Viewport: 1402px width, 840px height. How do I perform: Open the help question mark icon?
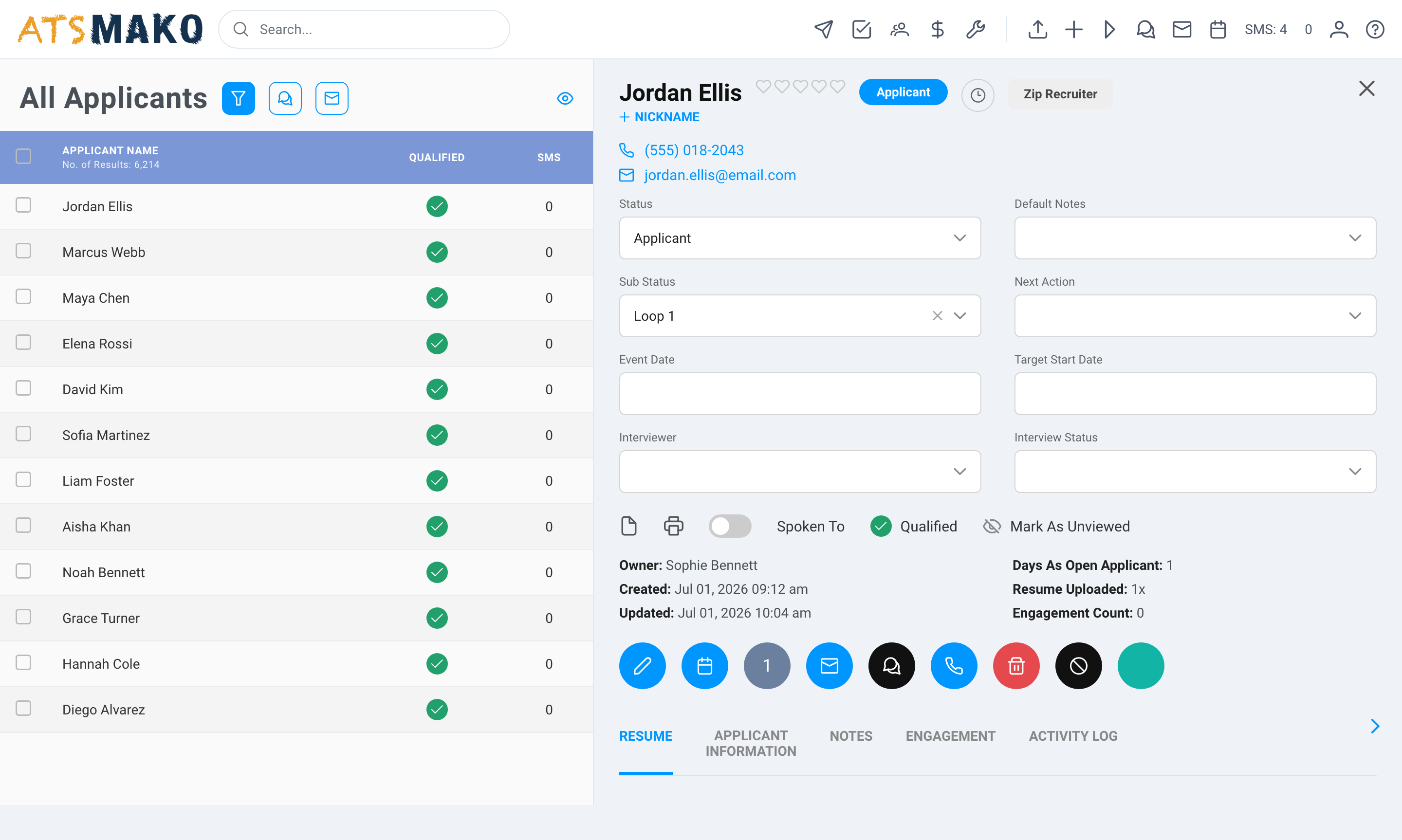pyautogui.click(x=1375, y=29)
